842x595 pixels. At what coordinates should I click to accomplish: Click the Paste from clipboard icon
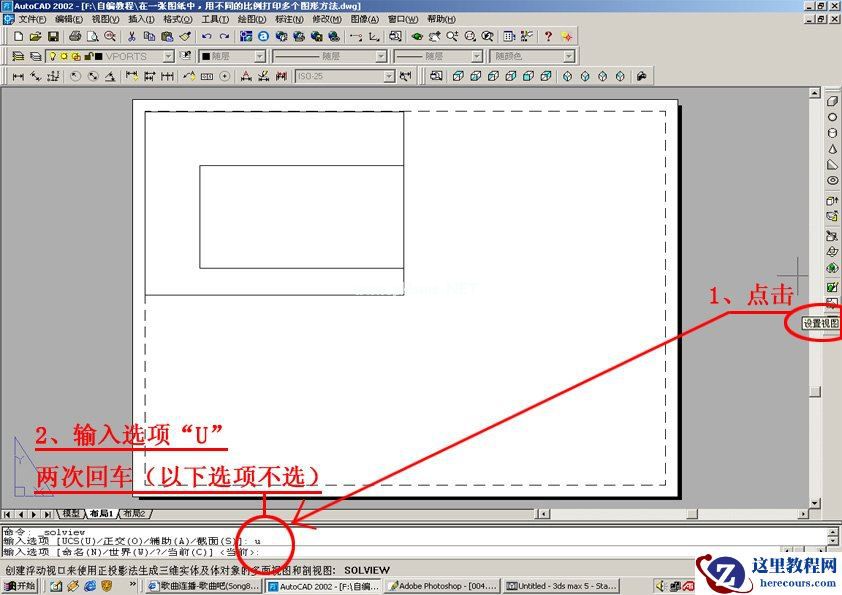[167, 37]
